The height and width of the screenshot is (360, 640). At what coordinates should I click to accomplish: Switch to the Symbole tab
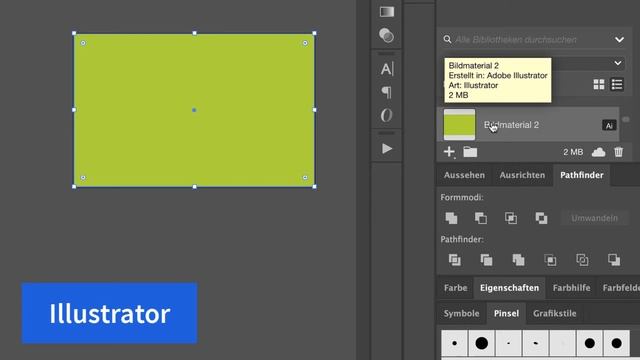[x=462, y=313]
